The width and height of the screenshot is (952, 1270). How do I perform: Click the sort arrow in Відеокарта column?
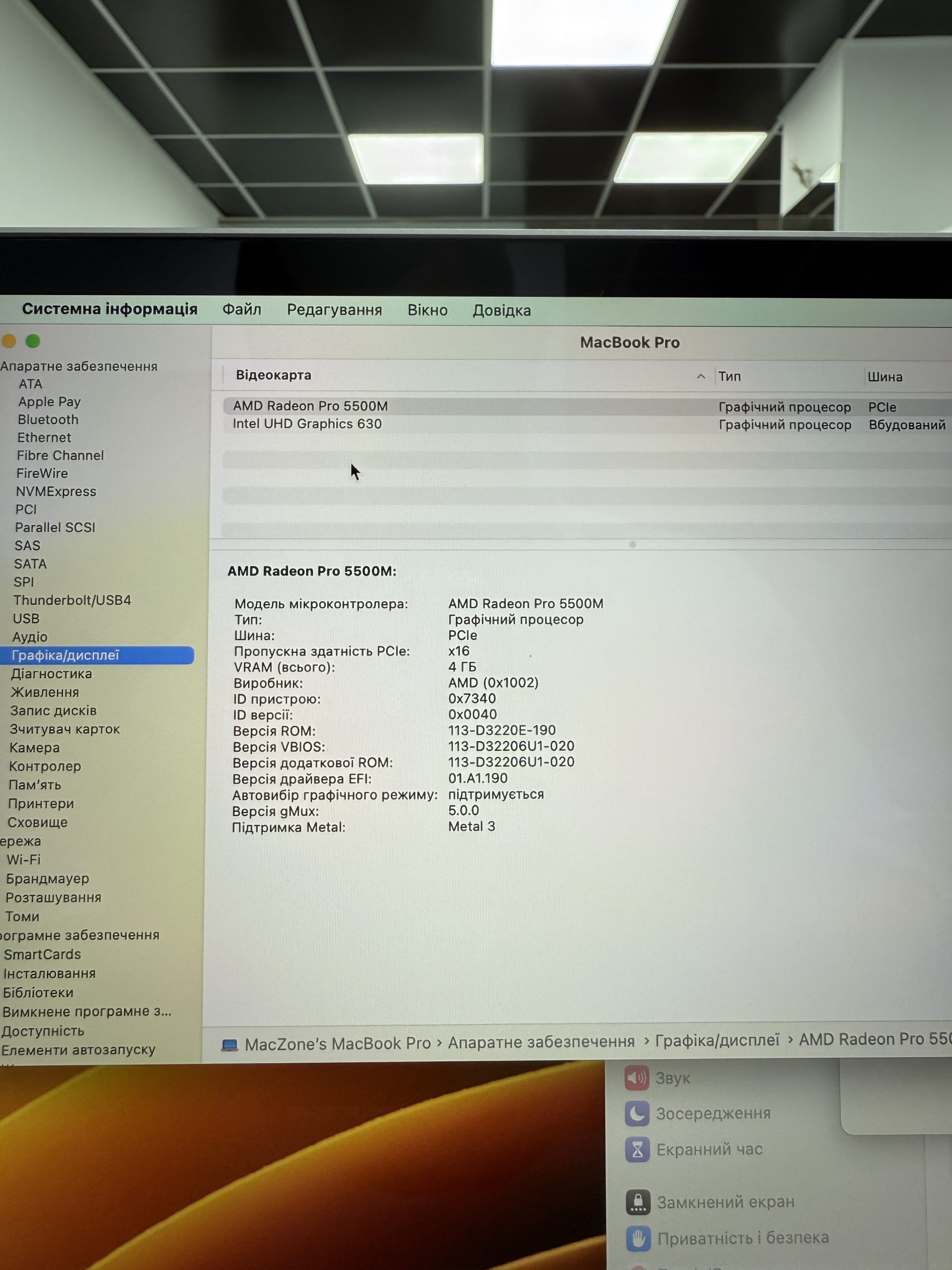click(x=701, y=377)
